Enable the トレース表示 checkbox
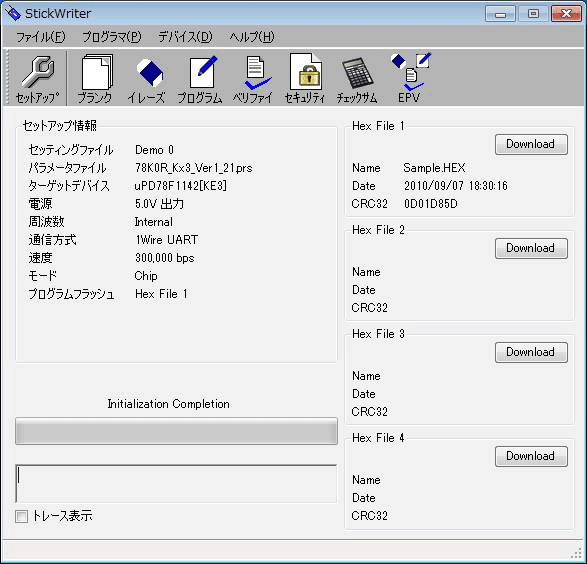587x564 pixels. click(x=21, y=516)
